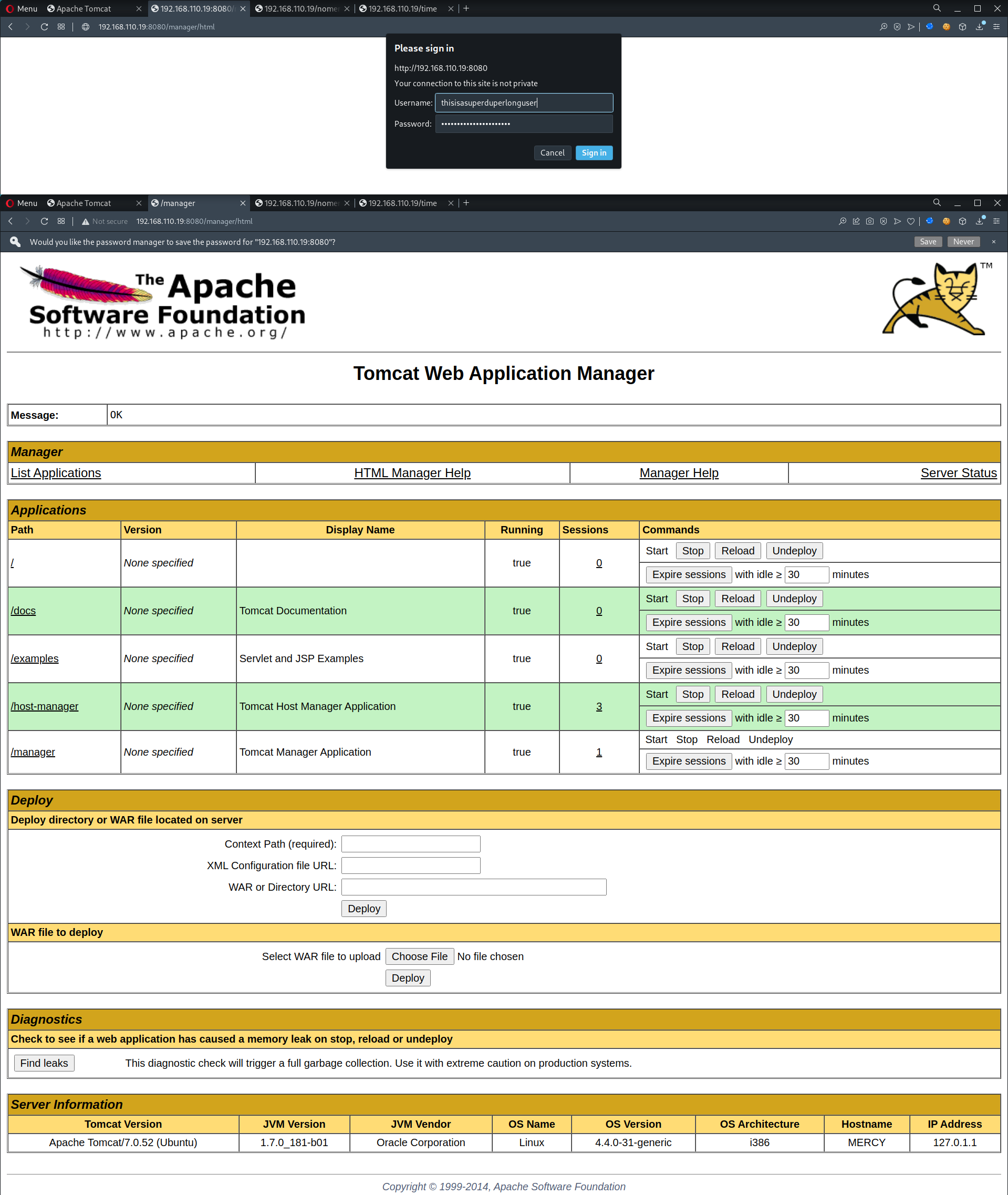Click the Password field in sign-in dialog
This screenshot has width=1008, height=1195.
click(524, 124)
